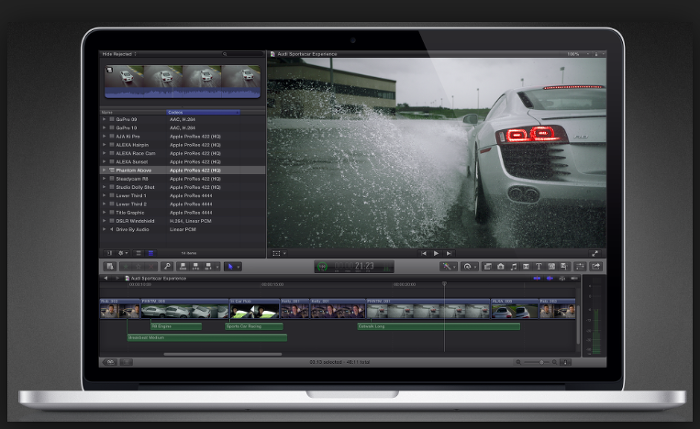700x429 pixels.
Task: Select the DSLR Windshield row
Action: click(x=183, y=221)
